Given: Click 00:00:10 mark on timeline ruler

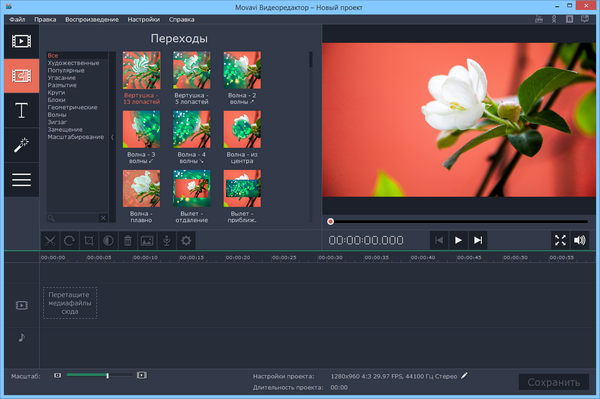Looking at the screenshot, I should (x=145, y=258).
